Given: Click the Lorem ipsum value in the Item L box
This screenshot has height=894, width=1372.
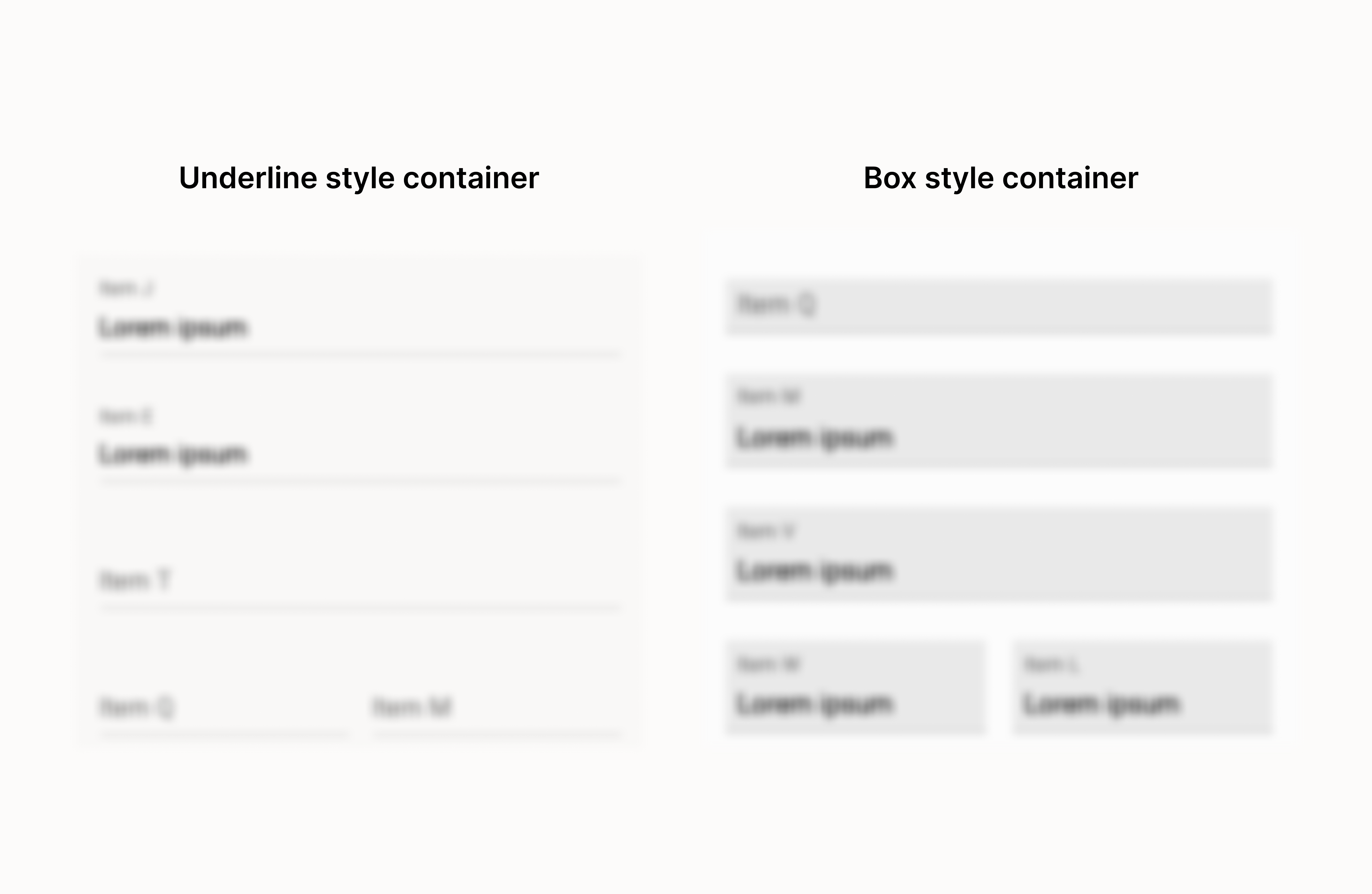Looking at the screenshot, I should [1102, 704].
